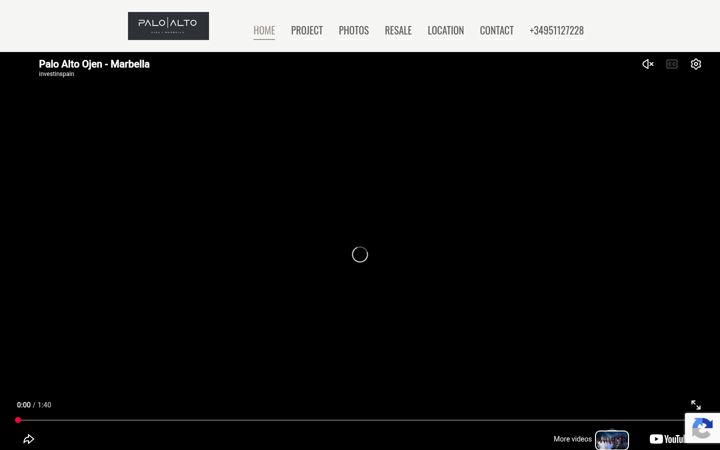Select RESALE in the navigation

point(398,30)
